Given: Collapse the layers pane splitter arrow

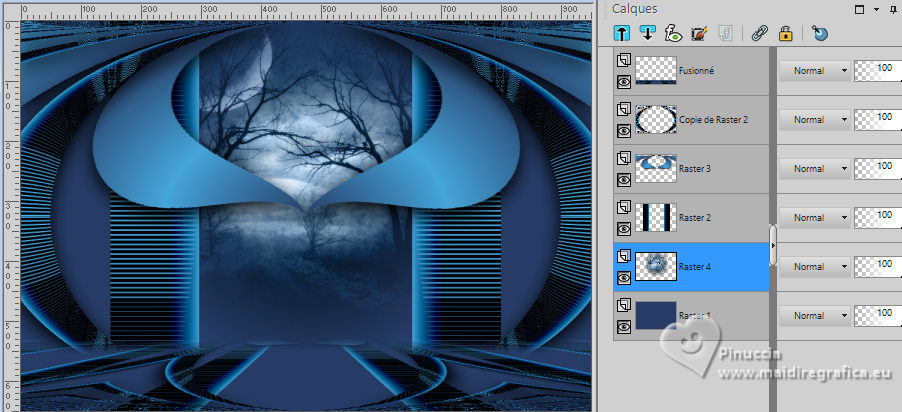Looking at the screenshot, I should click(773, 246).
